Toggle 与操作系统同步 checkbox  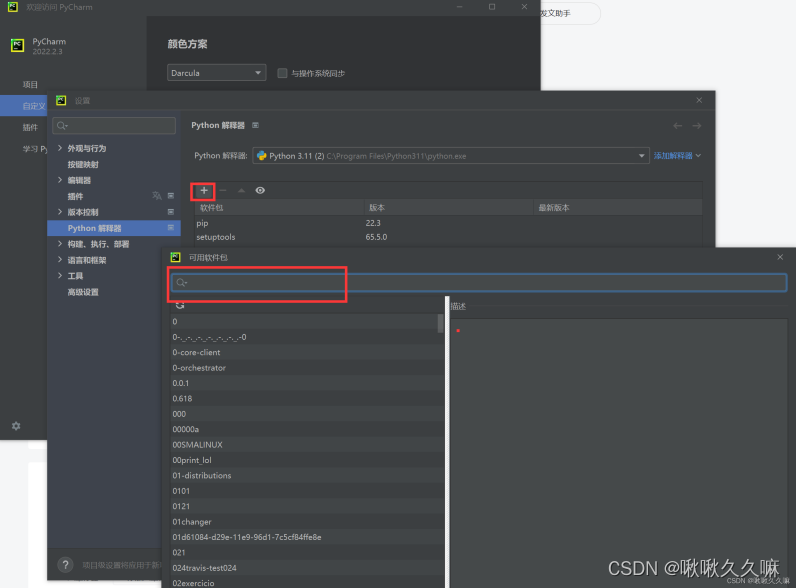pos(282,73)
